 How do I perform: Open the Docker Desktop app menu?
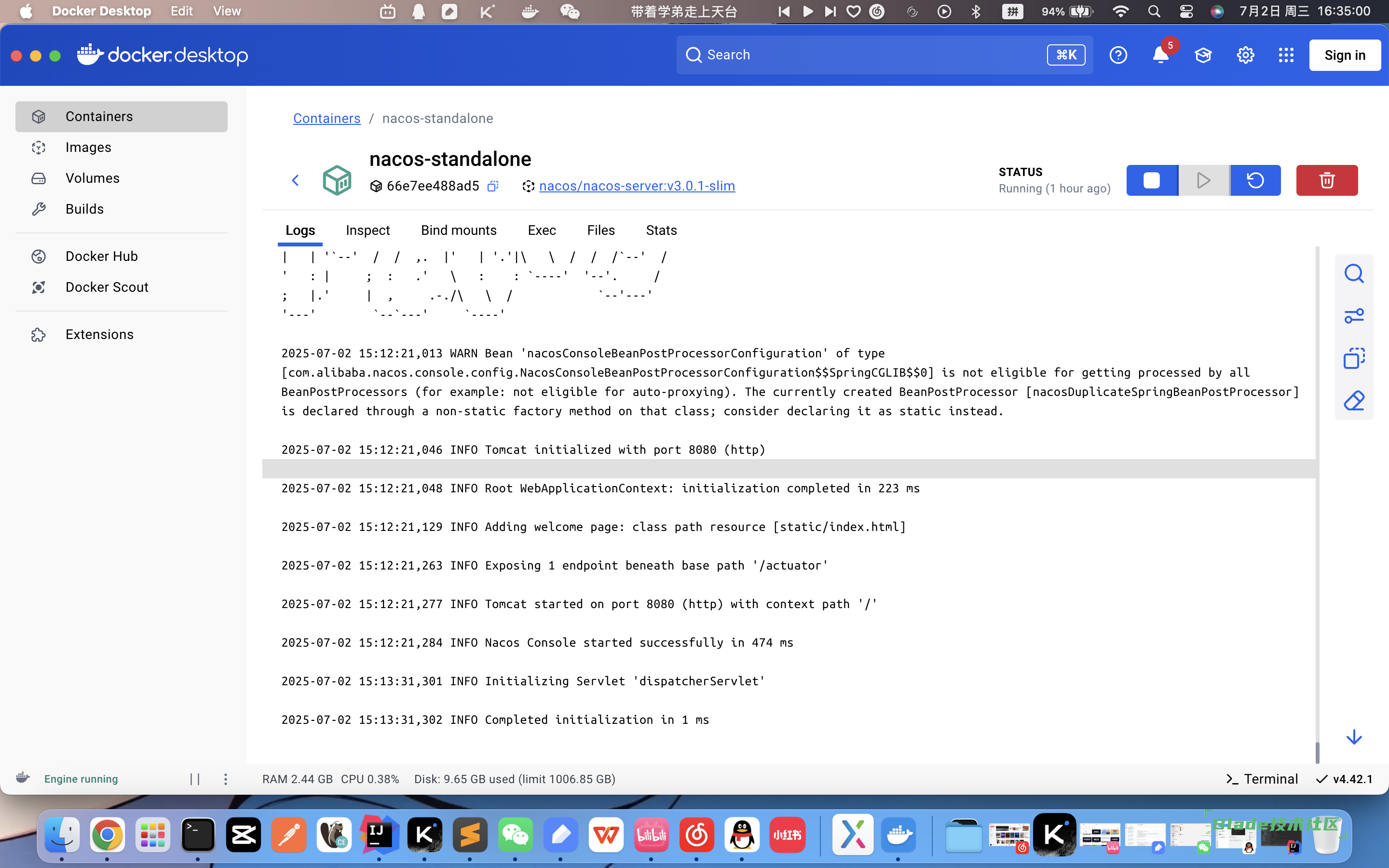pyautogui.click(x=102, y=12)
